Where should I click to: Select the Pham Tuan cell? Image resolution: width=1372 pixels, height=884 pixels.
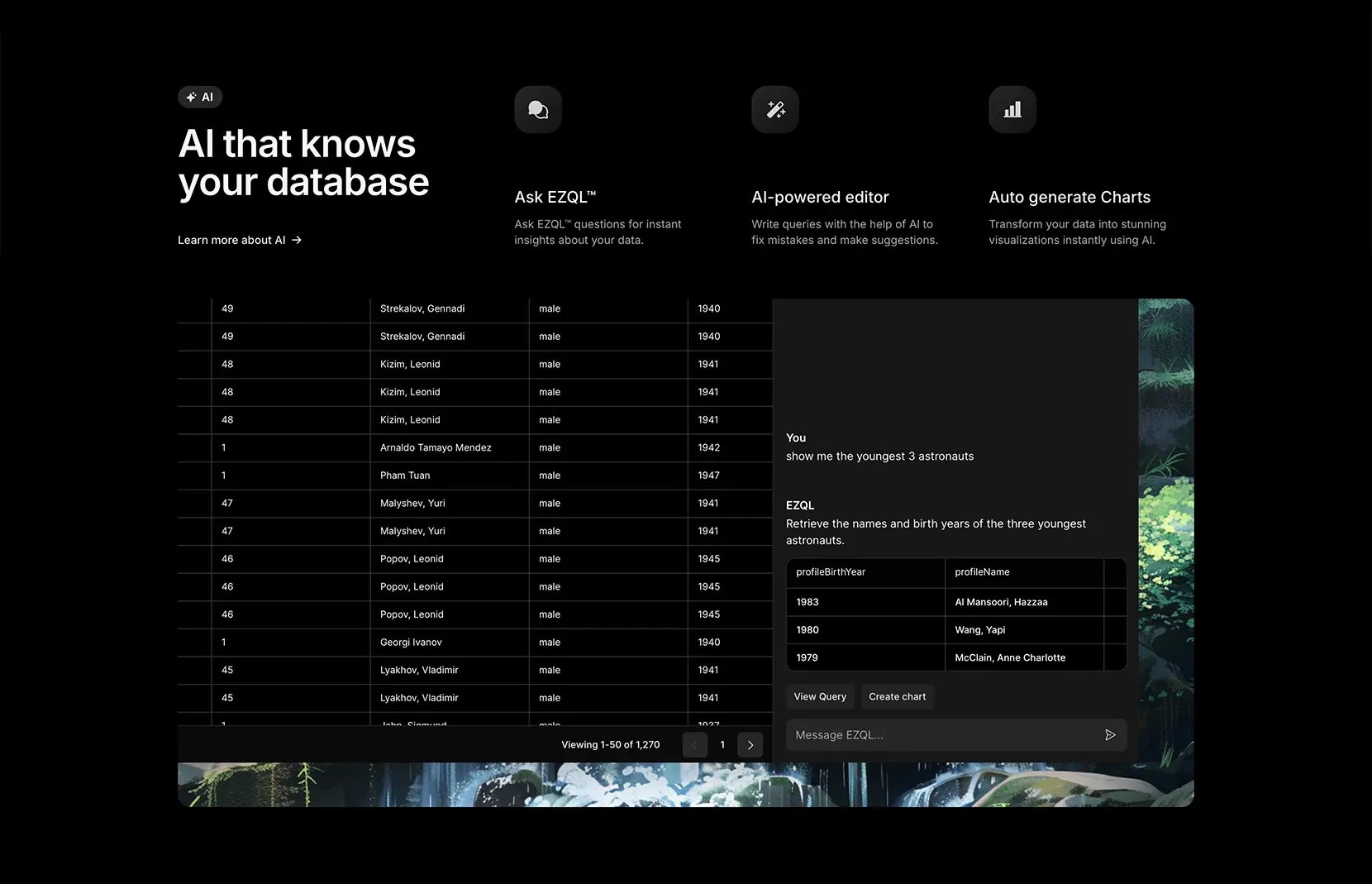tap(450, 475)
